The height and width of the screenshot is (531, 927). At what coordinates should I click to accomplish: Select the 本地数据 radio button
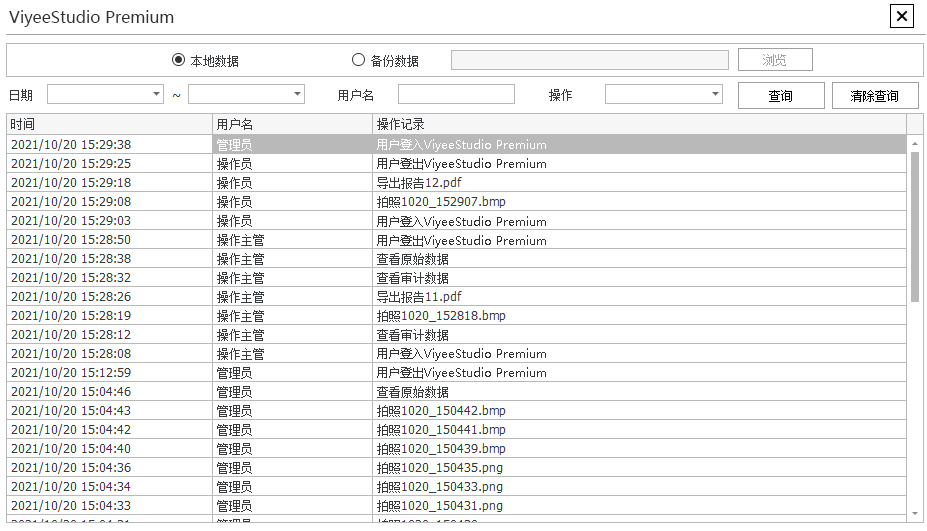click(179, 60)
